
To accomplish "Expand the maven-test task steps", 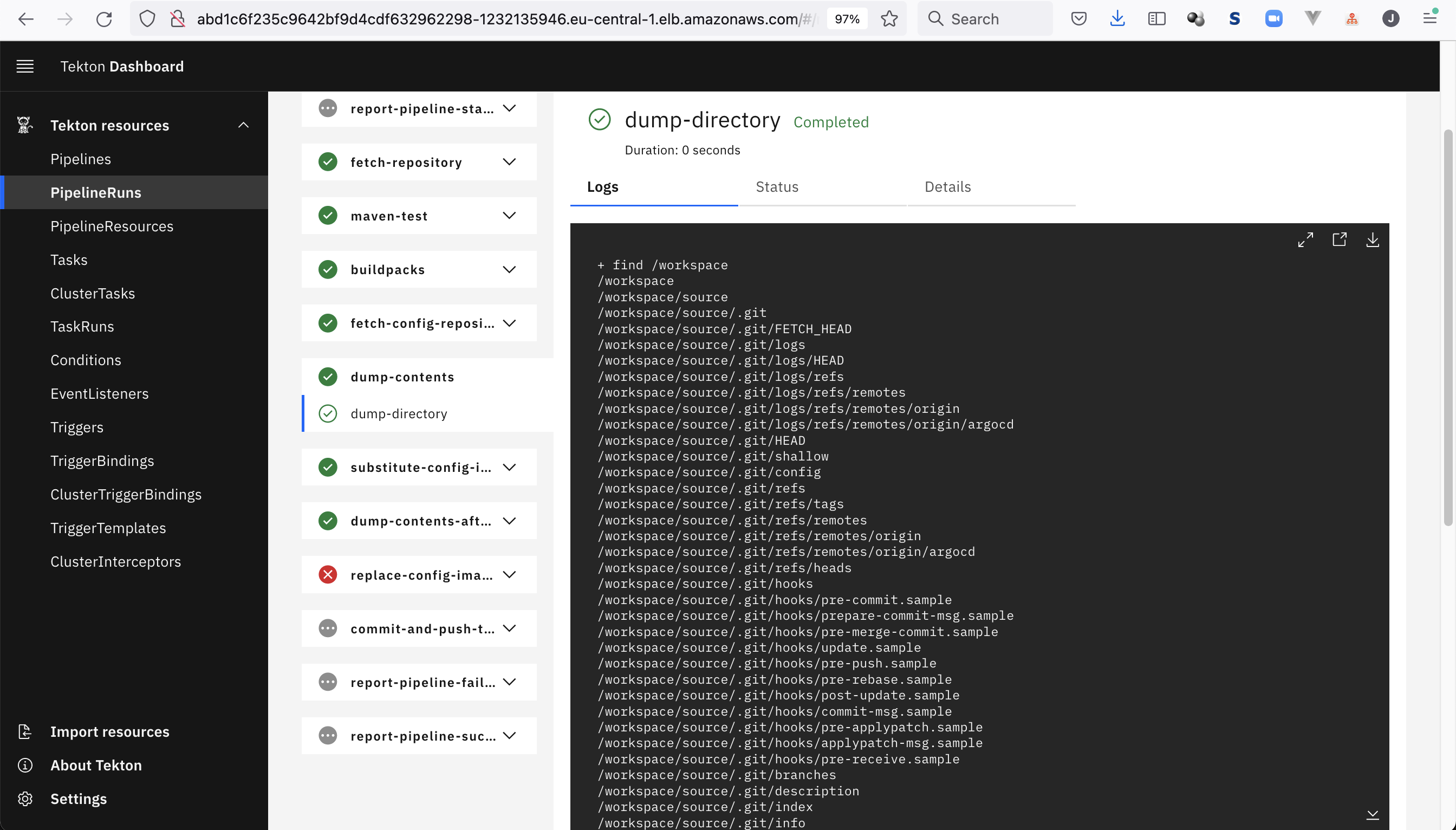I will 510,216.
